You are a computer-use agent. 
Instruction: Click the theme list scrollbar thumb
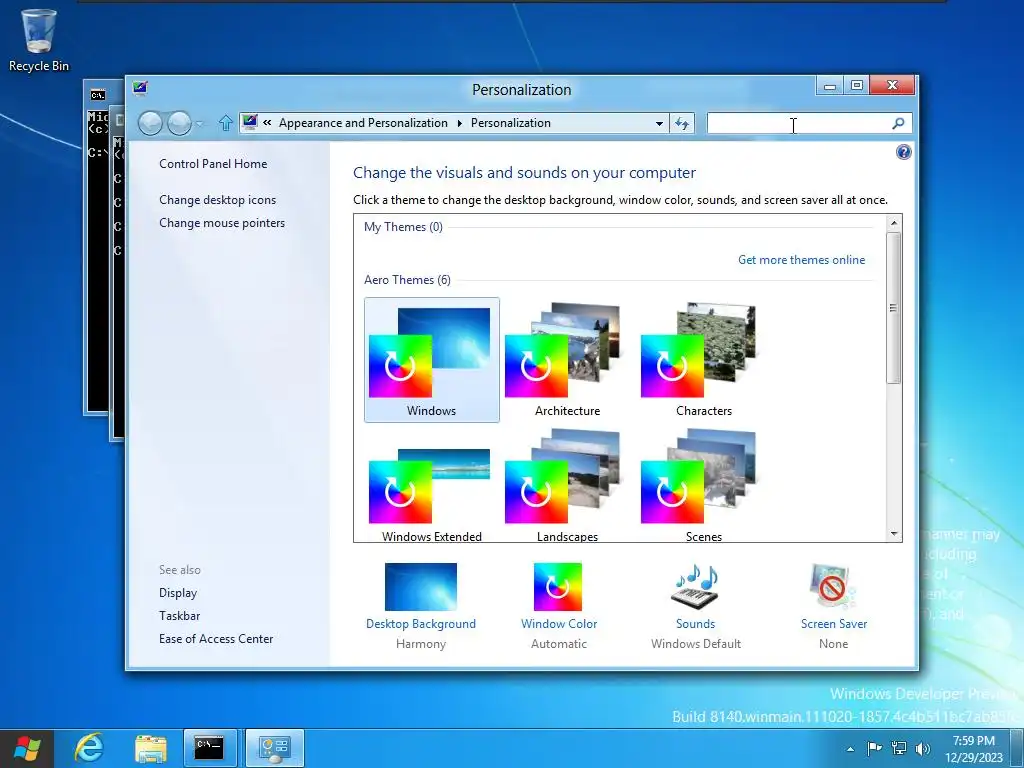click(x=894, y=308)
